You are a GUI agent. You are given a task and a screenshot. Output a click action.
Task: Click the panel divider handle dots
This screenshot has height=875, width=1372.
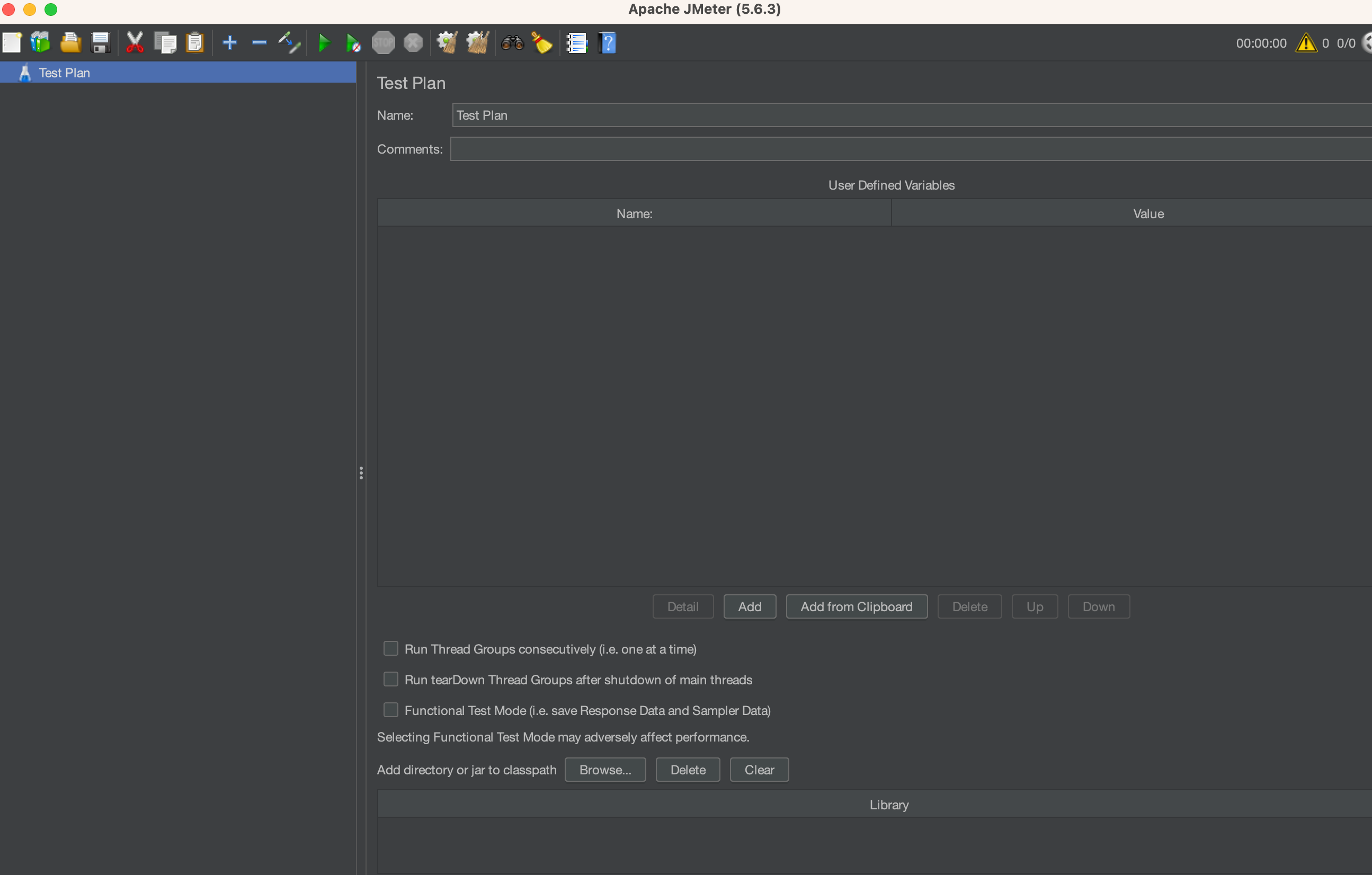[361, 473]
